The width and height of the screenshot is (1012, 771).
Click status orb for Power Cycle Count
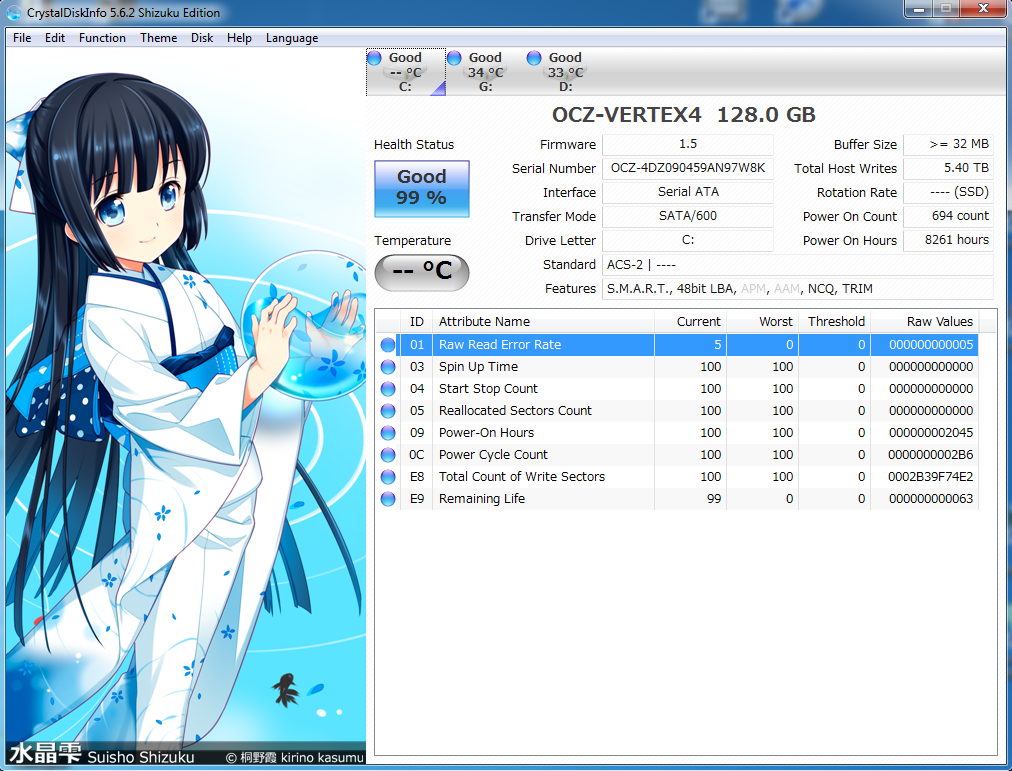[388, 455]
